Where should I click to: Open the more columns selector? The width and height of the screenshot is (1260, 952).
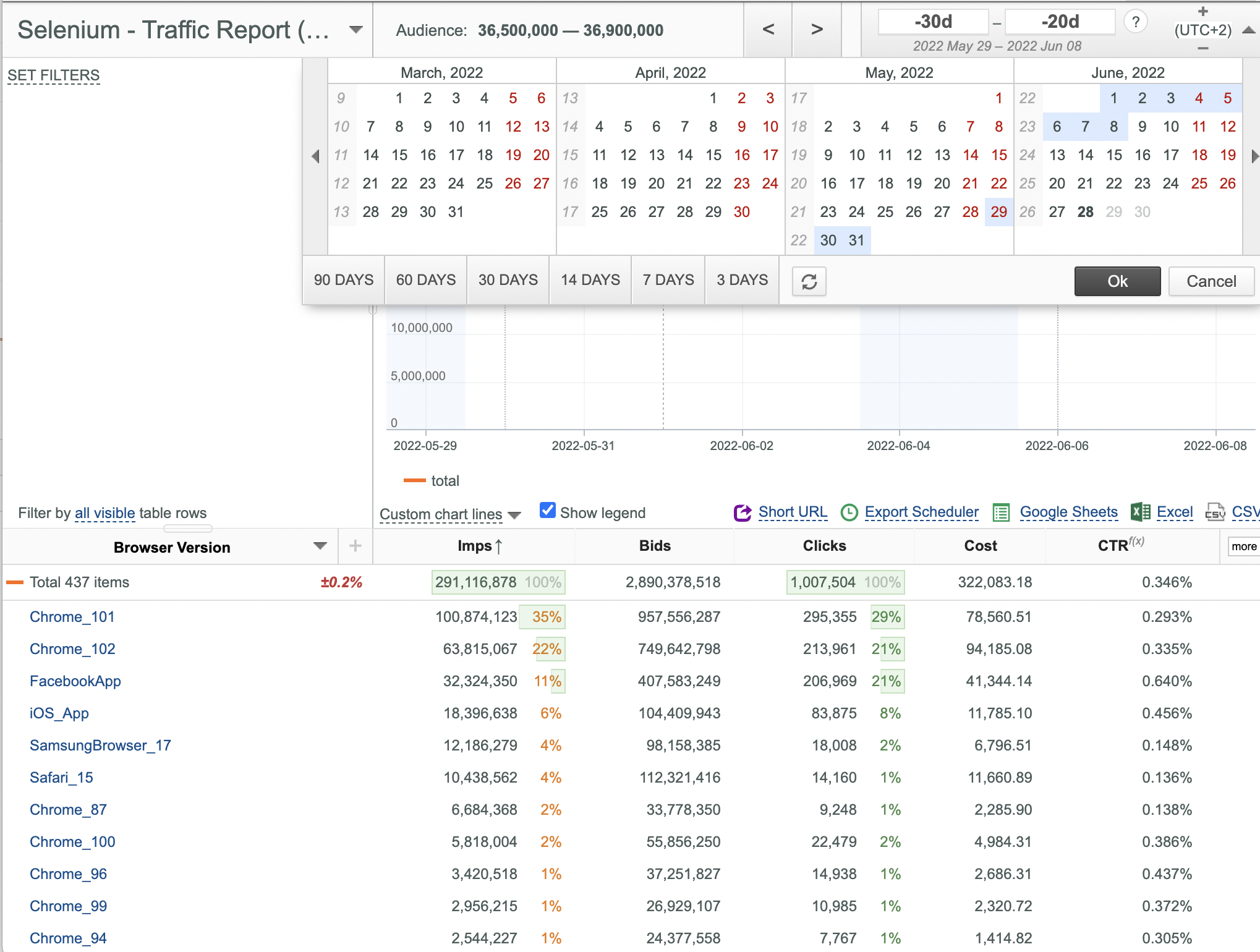(x=1243, y=546)
